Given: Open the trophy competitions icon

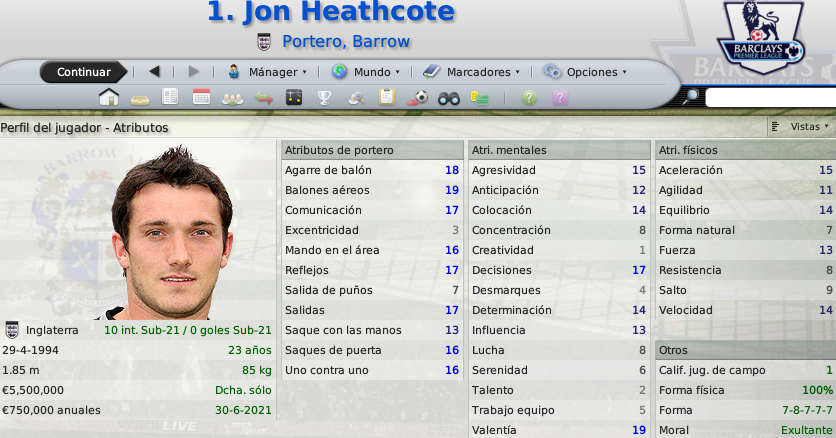Looking at the screenshot, I should pos(324,98).
